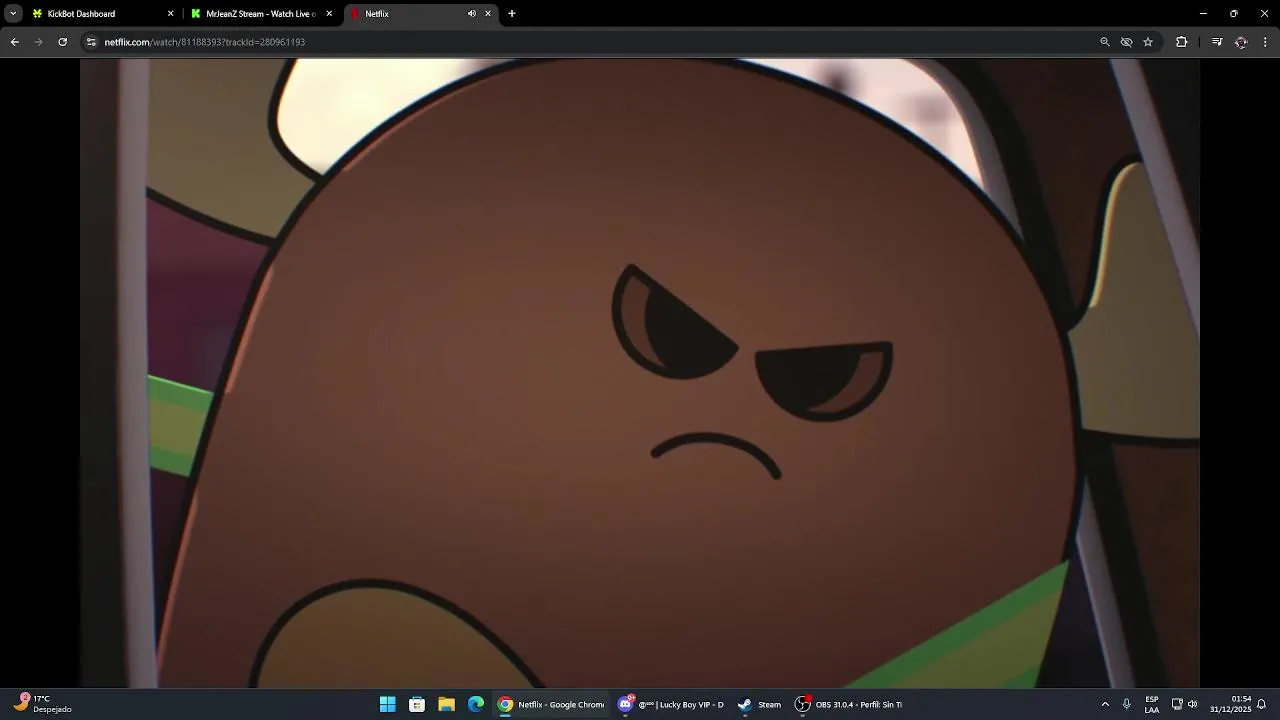Open volume speaker tray icon

pos(1192,704)
